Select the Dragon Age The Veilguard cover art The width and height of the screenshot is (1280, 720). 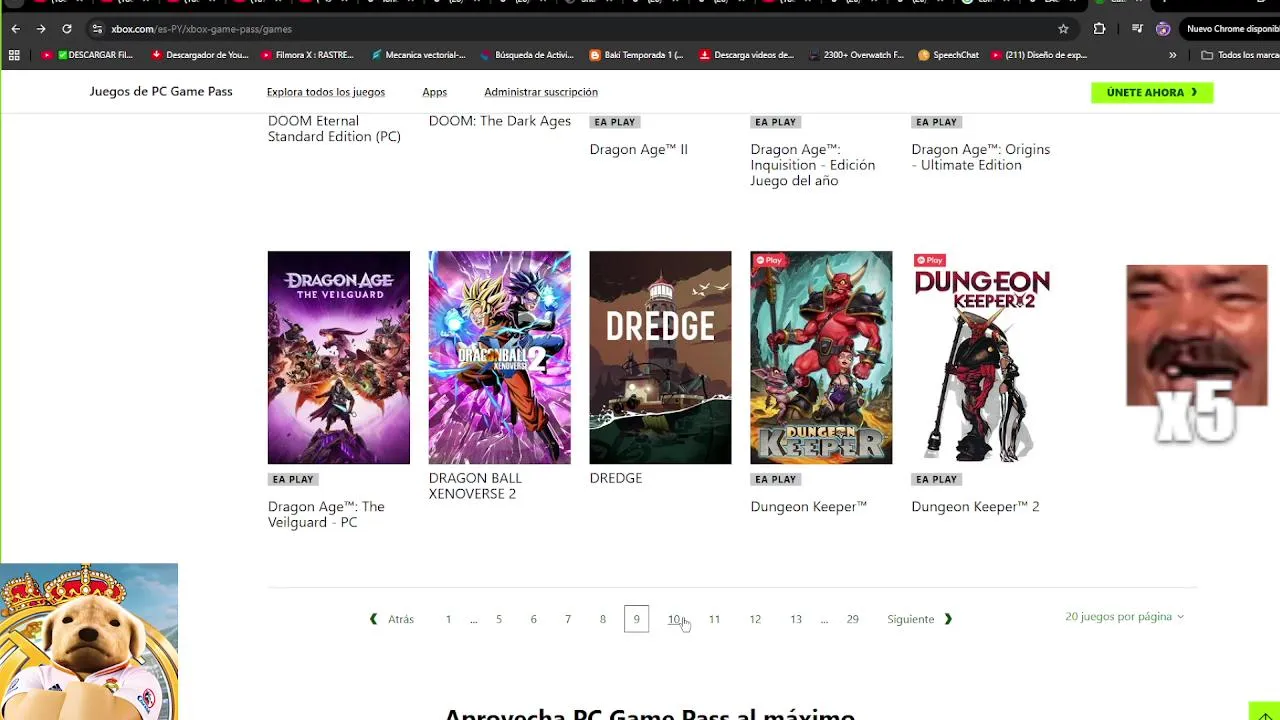coord(339,357)
